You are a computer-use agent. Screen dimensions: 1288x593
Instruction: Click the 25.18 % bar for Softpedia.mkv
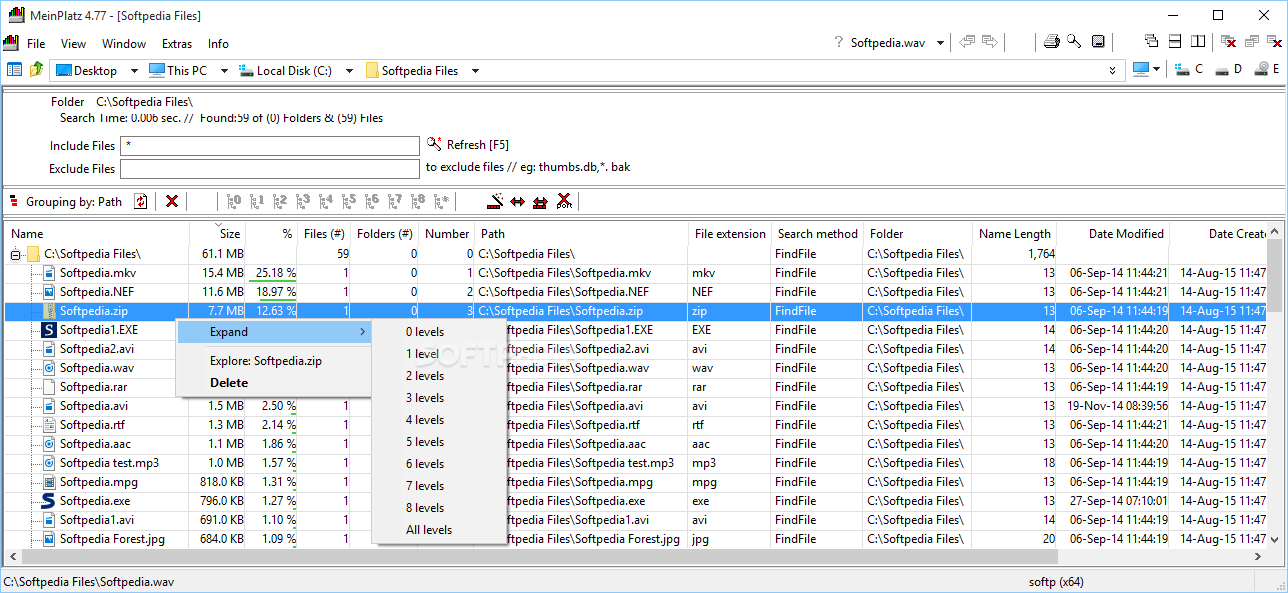click(272, 273)
